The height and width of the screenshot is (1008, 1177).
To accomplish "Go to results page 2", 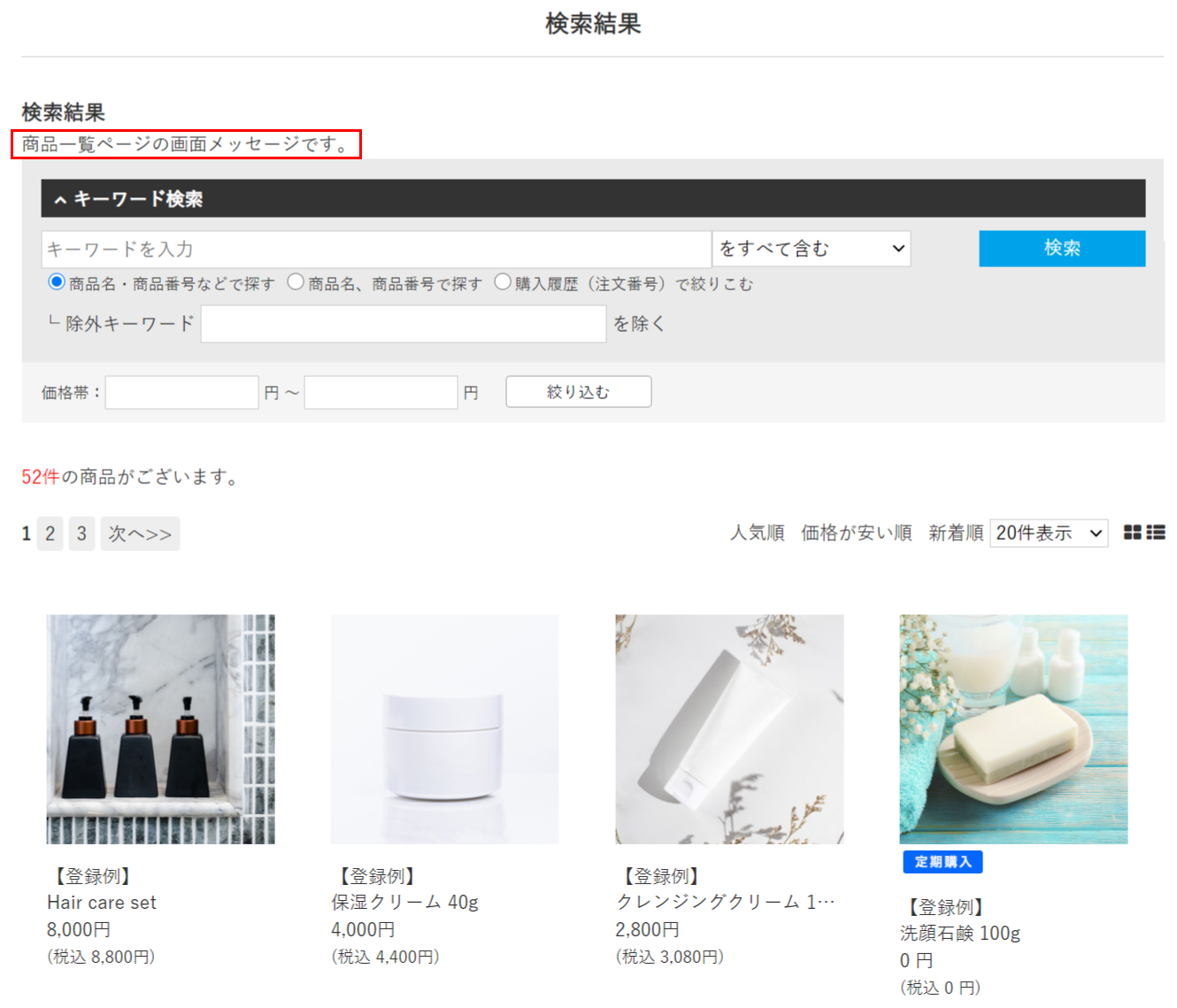I will [50, 534].
